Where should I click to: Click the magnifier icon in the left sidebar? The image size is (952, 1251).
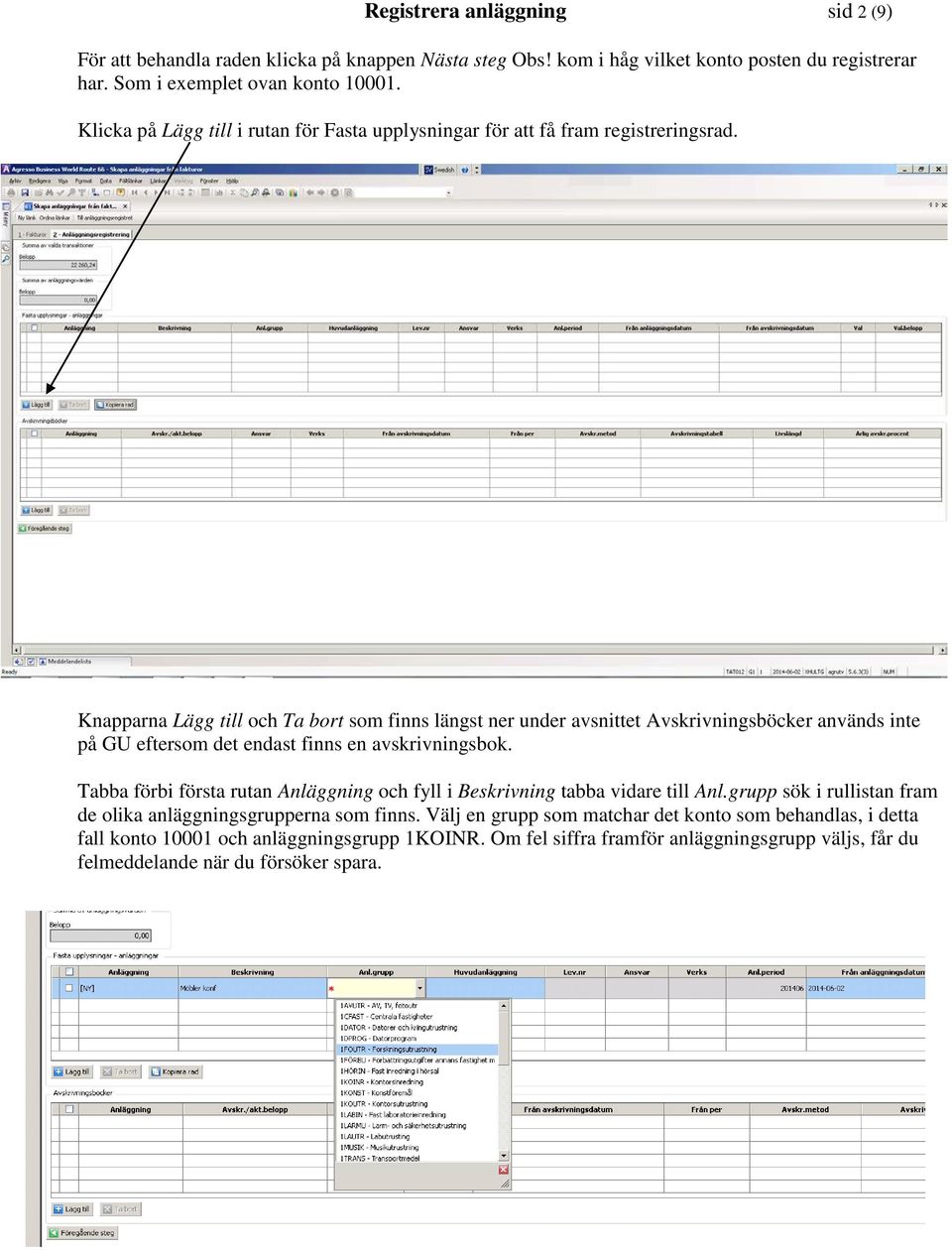[5, 259]
